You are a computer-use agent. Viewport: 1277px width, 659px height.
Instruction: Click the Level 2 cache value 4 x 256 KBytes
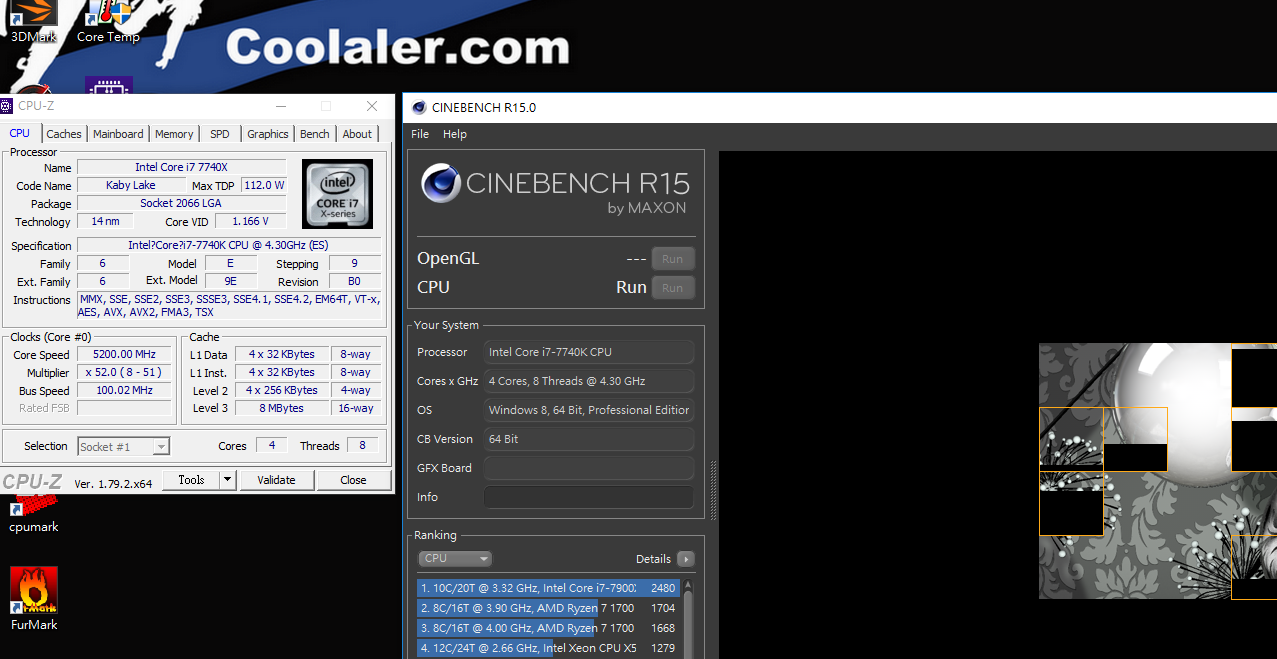(x=283, y=390)
